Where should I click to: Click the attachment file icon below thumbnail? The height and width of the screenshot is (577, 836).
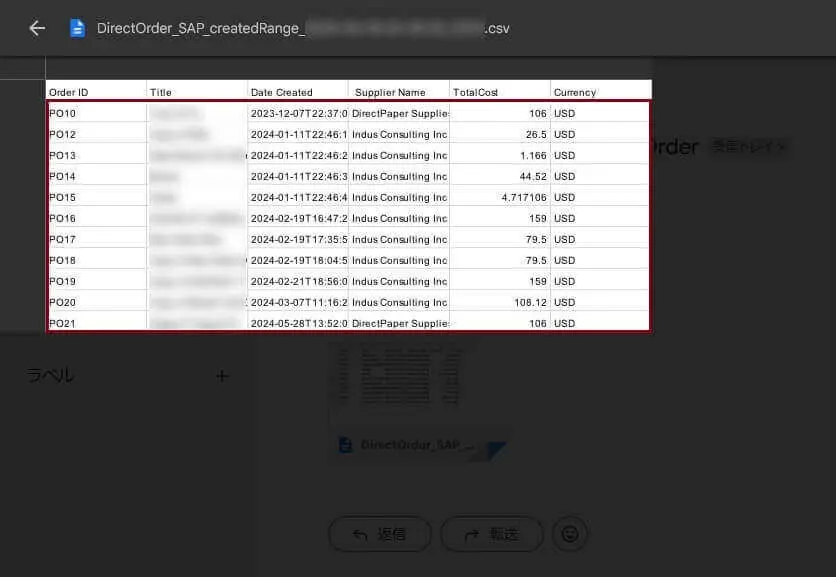tap(345, 445)
